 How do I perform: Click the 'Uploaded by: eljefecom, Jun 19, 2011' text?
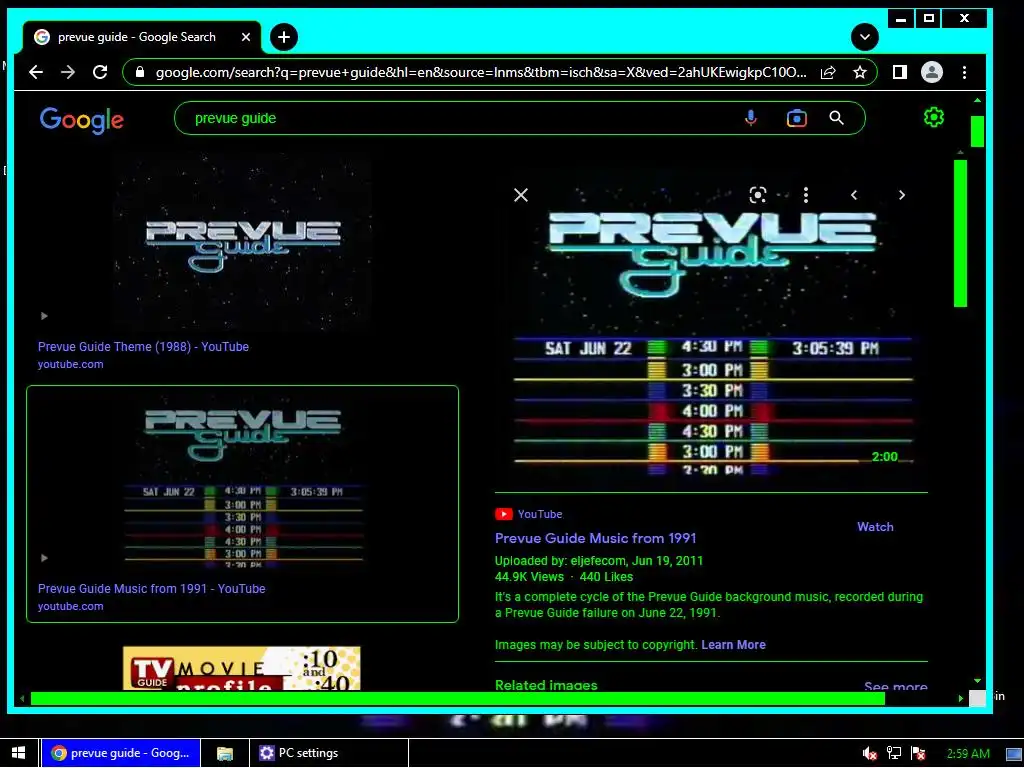[x=599, y=560]
